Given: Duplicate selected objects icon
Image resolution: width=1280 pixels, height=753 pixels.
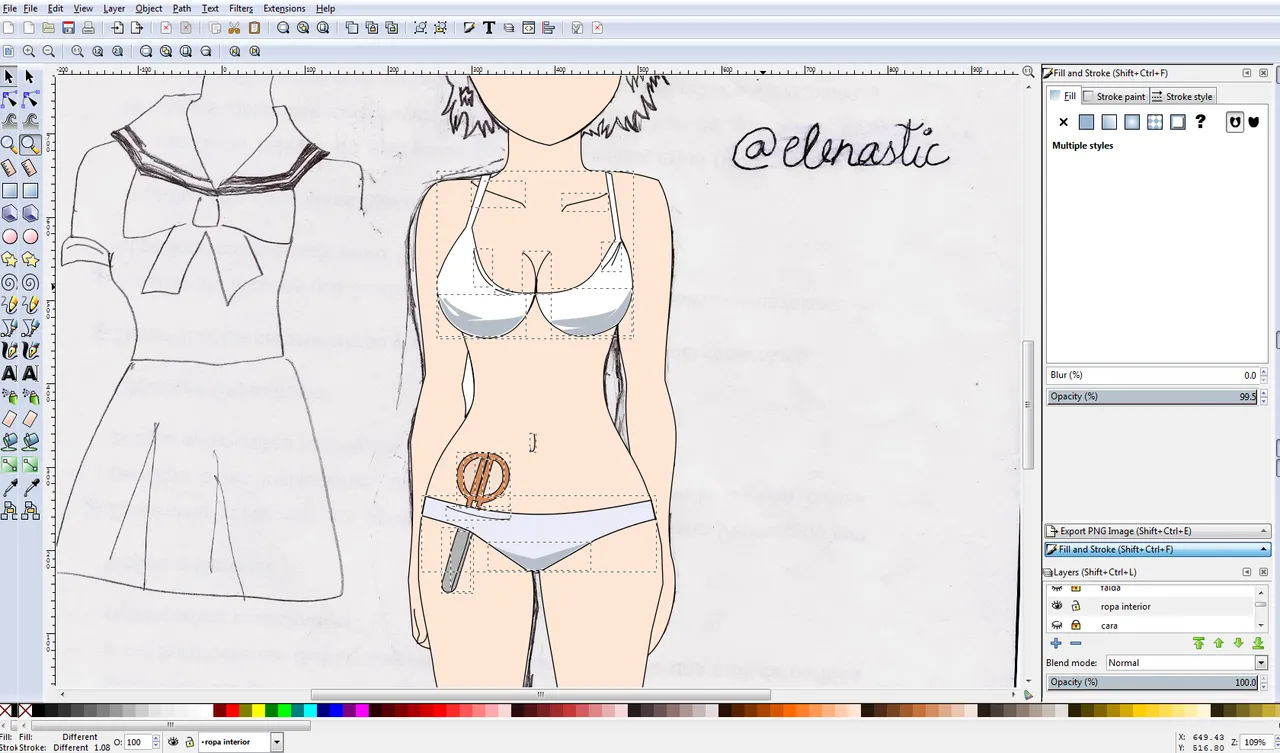Looking at the screenshot, I should (352, 28).
